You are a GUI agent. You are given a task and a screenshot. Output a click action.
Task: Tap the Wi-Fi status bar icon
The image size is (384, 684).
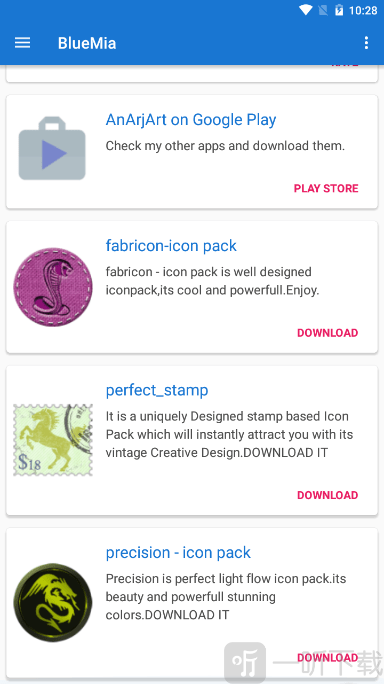tap(305, 10)
